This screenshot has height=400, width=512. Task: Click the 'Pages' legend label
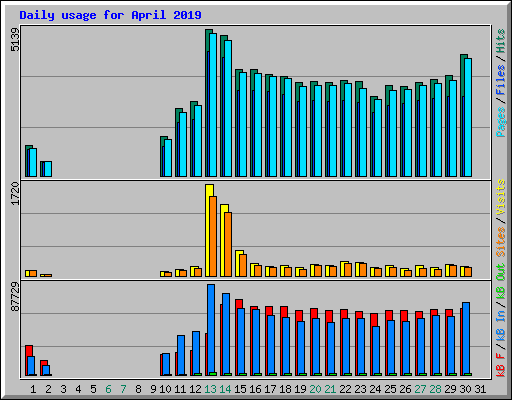point(501,122)
